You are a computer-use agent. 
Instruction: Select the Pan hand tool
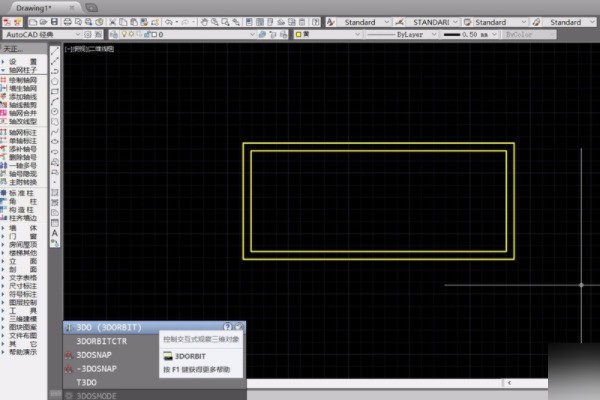(204, 22)
